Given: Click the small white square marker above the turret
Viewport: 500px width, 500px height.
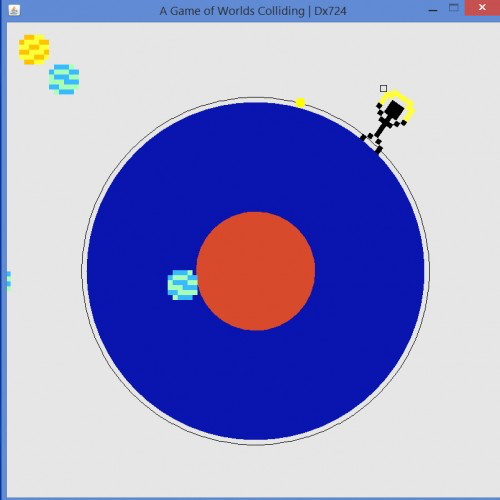Looking at the screenshot, I should (383, 88).
